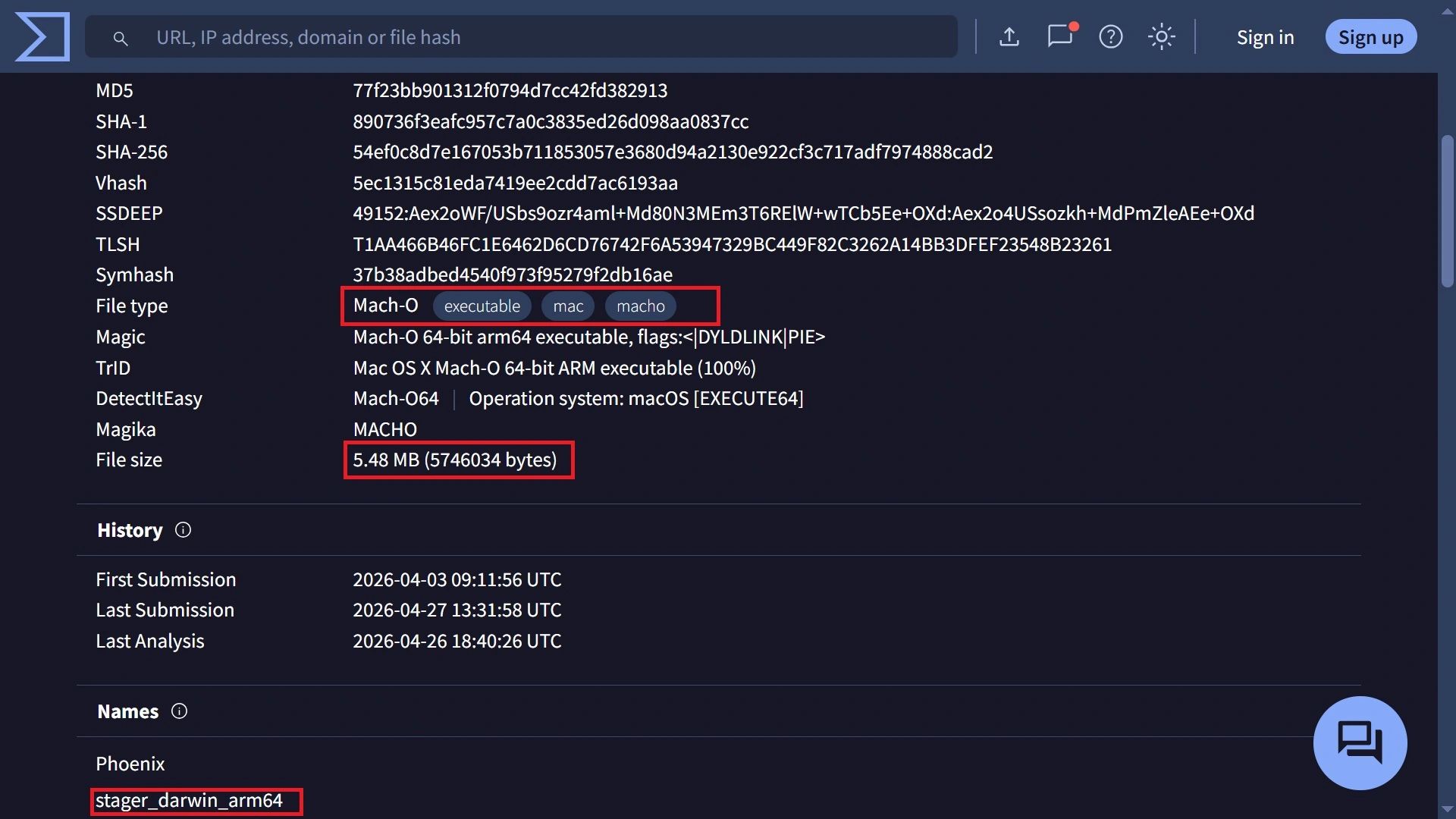
Task: Toggle light theme with the sun icon
Action: click(1162, 36)
